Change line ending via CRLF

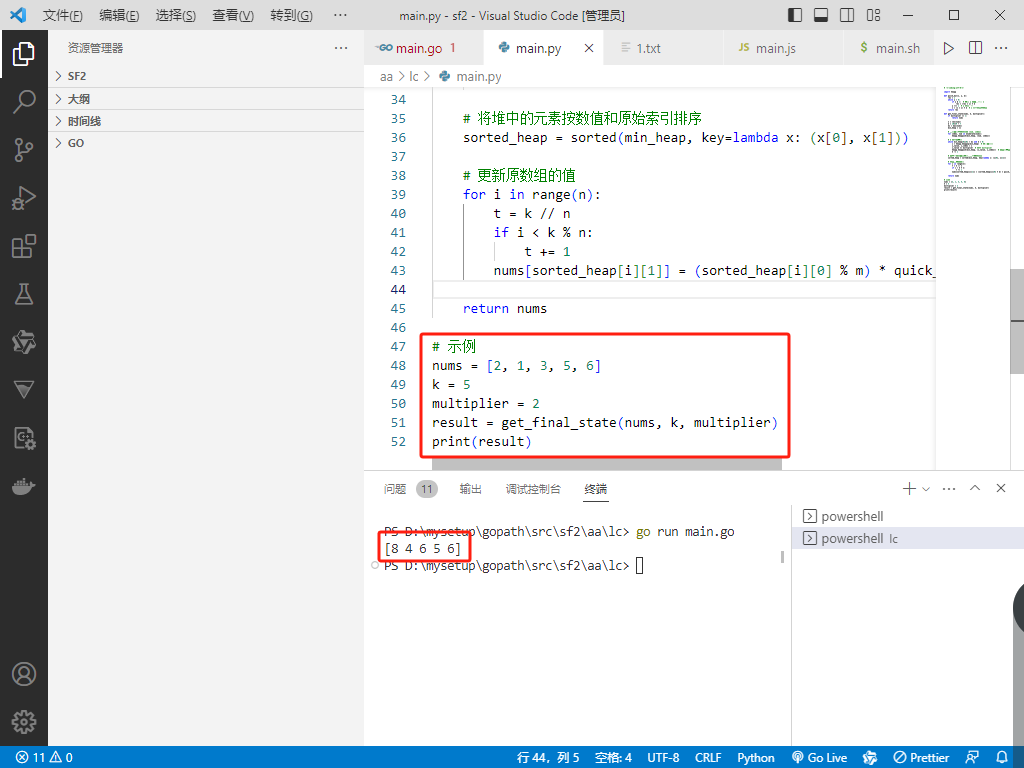[708, 758]
